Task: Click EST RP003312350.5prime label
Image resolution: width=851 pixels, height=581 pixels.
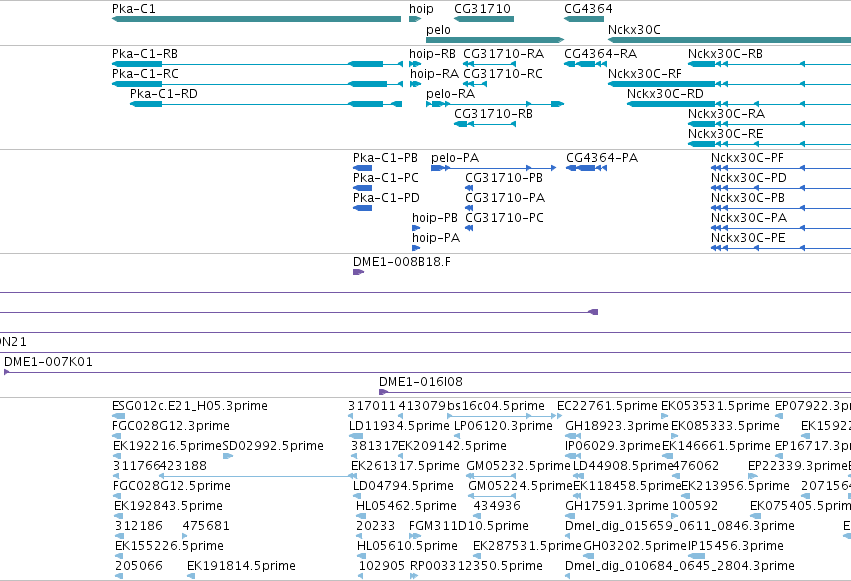Action: pyautogui.click(x=477, y=566)
